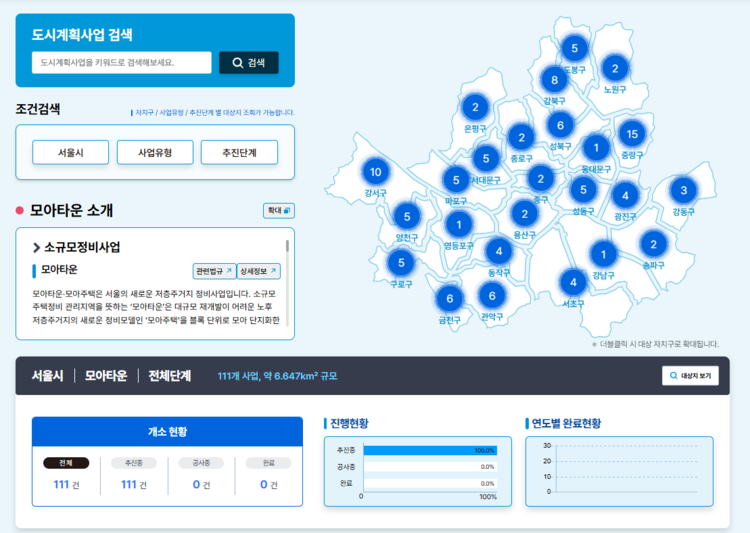Switch to the 공사중 status filter
Screen dimensions: 750x533
click(200, 463)
